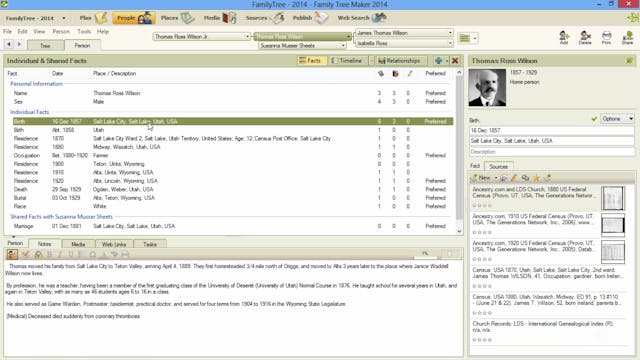Click the link chain icon in sources toolbar
640x360 pixels.
(x=525, y=178)
